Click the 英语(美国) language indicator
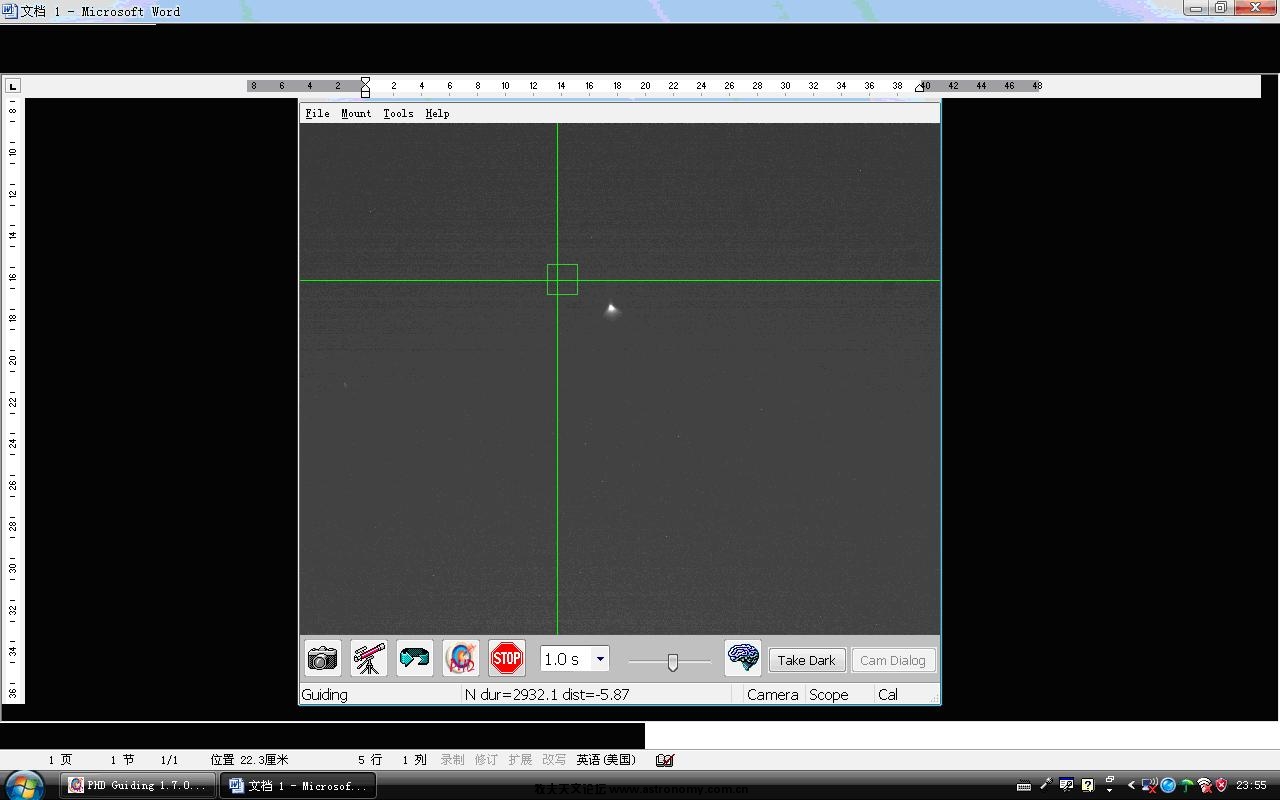 pyautogui.click(x=606, y=760)
